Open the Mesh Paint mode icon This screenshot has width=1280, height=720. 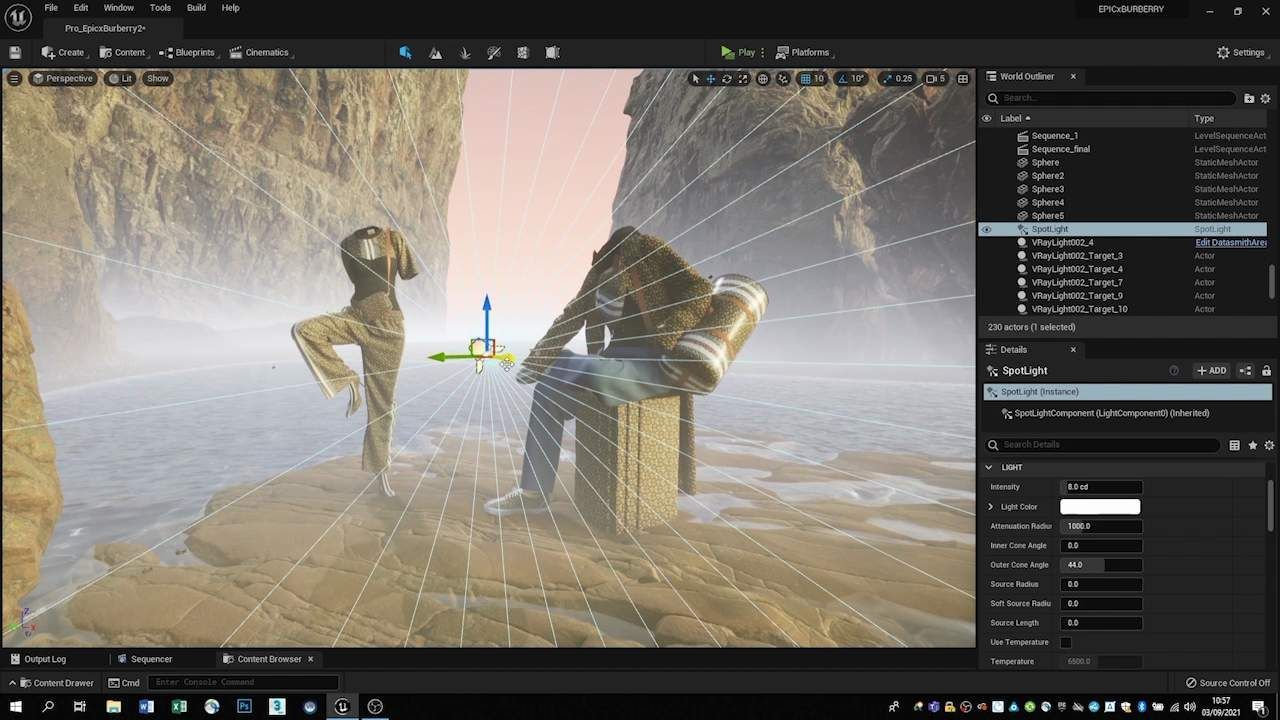point(493,52)
